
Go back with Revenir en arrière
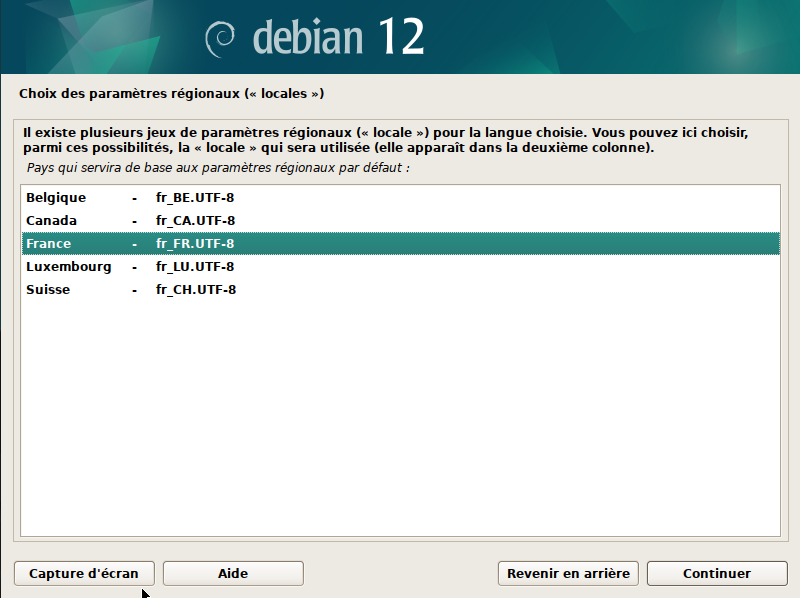(x=568, y=574)
